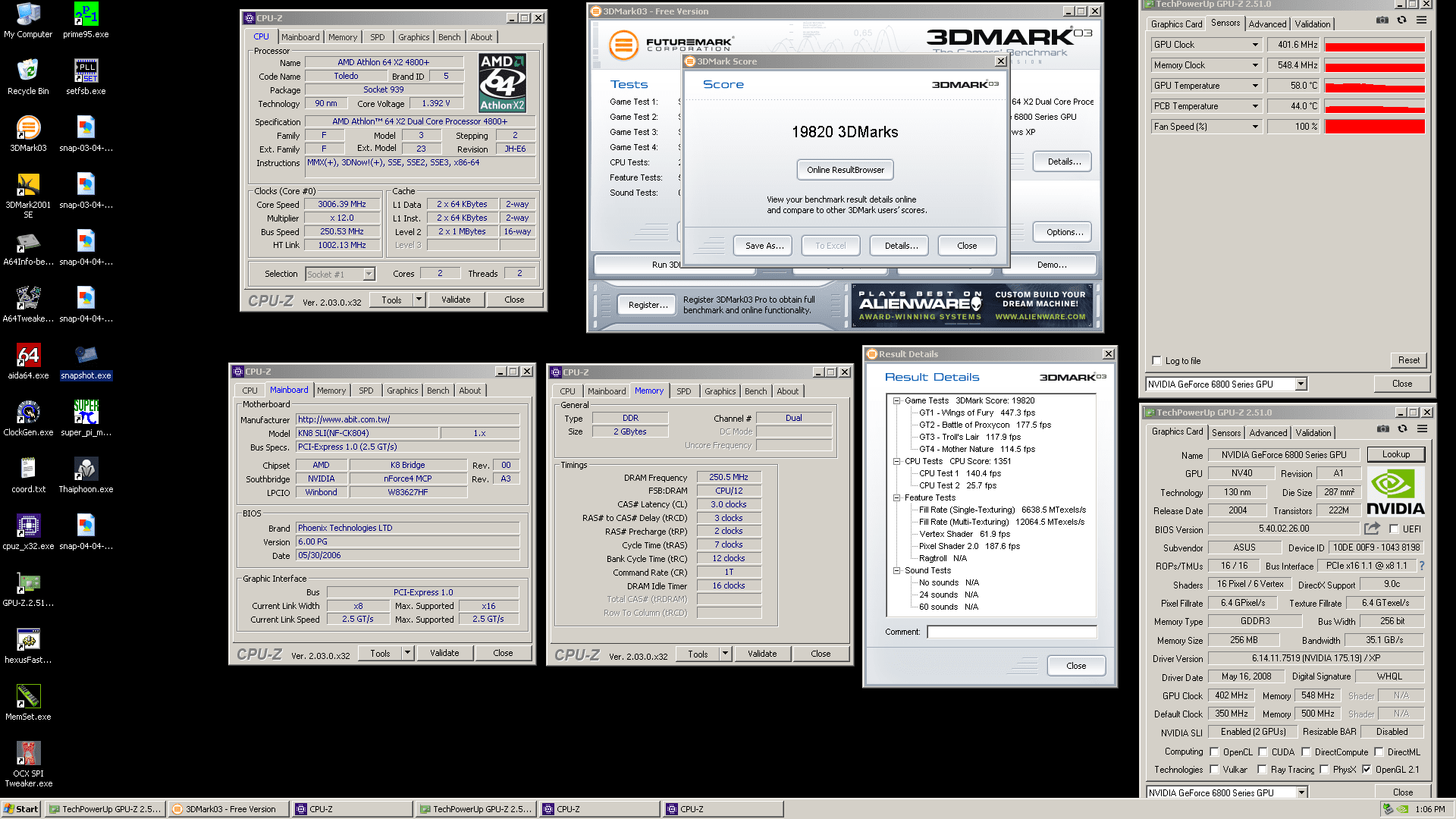Open the A64Info-be desktop icon
Viewport: 1456px width, 819px height.
pyautogui.click(x=28, y=247)
